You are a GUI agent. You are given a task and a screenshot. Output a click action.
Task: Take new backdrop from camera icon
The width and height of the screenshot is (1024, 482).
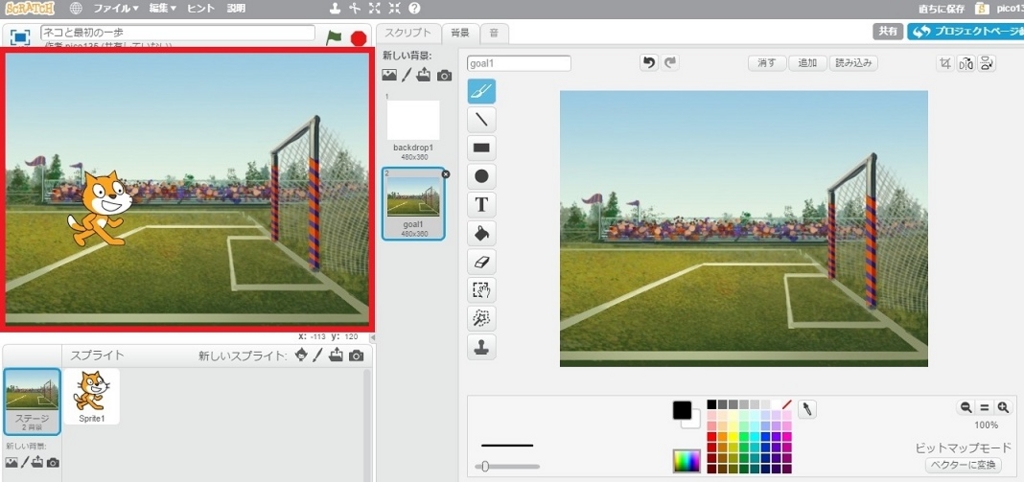point(444,76)
